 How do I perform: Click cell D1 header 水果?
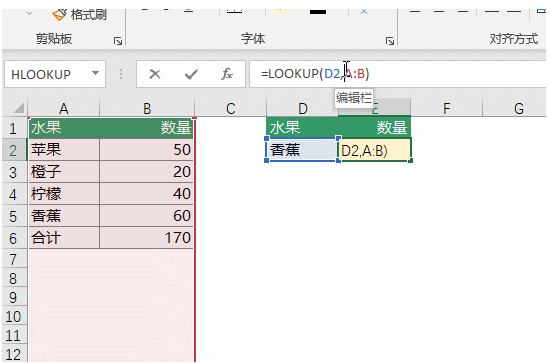[302, 128]
